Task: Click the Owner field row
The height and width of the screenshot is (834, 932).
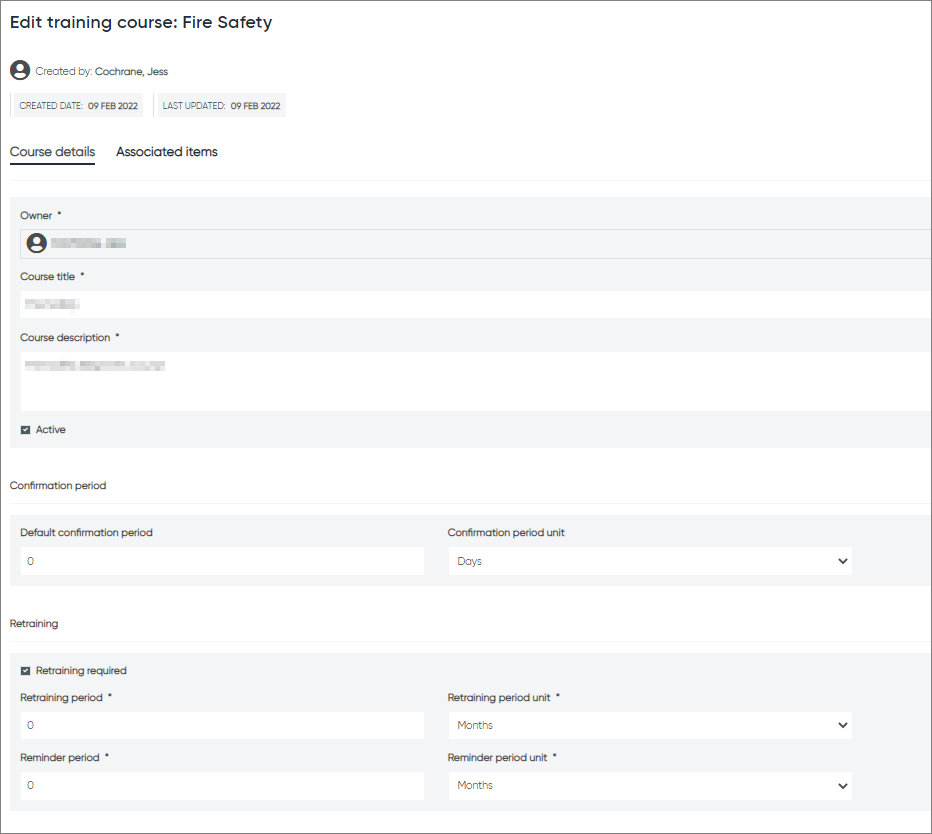Action: (x=470, y=242)
